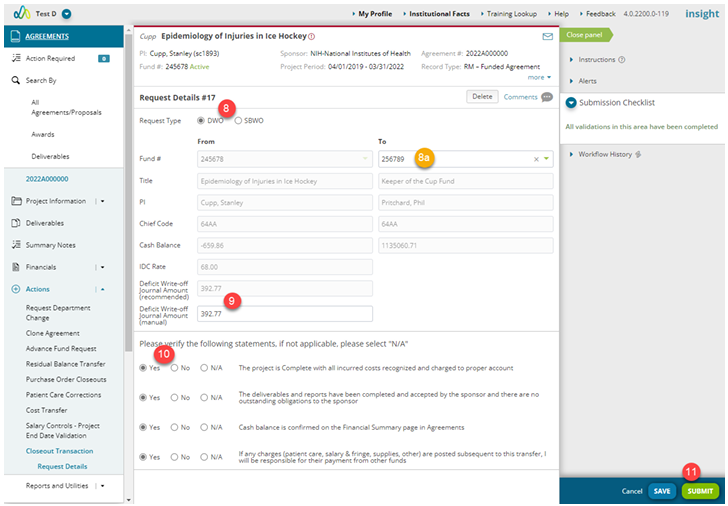728x506 pixels.
Task: Click the envelope email icon in header
Action: [547, 36]
